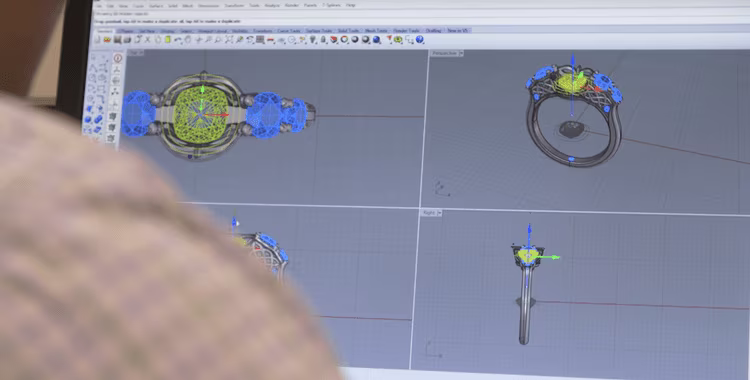
Task: Switch to the Curve Tools tab
Action: click(x=289, y=31)
